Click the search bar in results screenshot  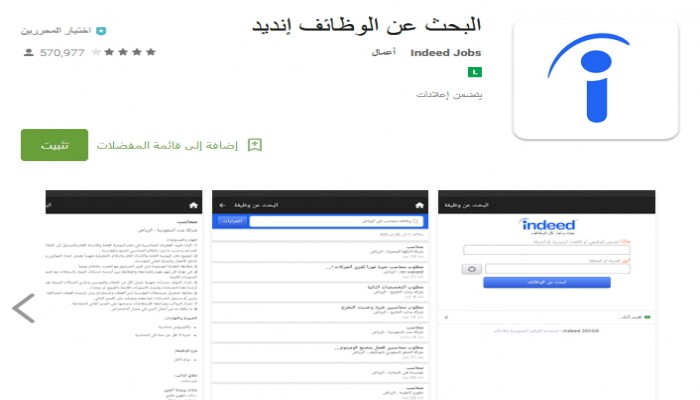tap(336, 221)
